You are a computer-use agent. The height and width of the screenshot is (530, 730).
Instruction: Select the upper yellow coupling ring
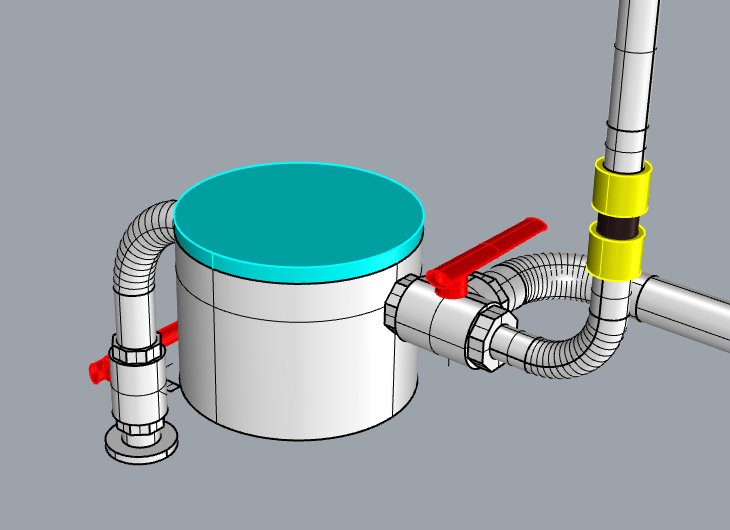[622, 189]
